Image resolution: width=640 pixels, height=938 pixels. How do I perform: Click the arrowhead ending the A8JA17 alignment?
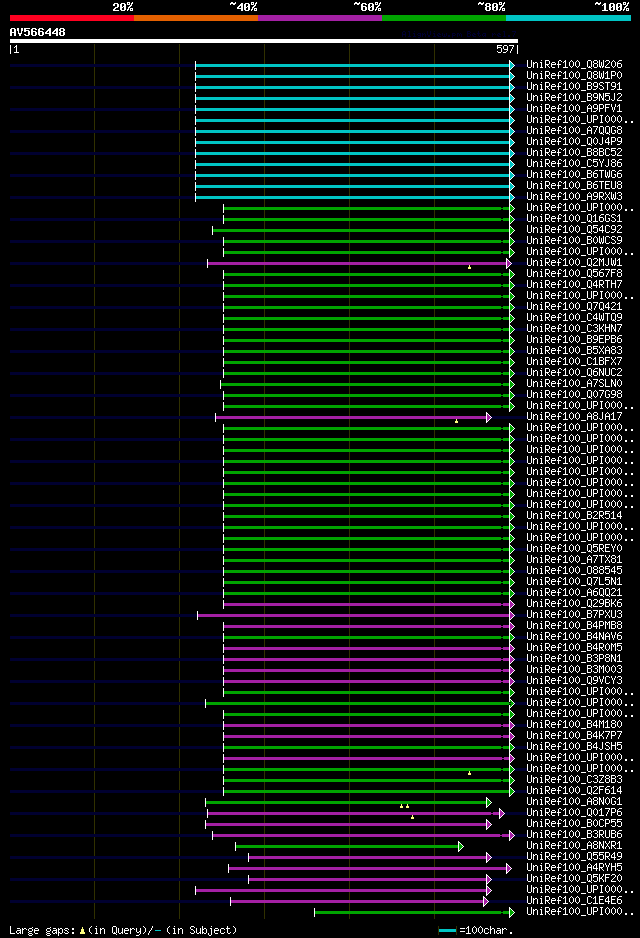click(x=489, y=418)
